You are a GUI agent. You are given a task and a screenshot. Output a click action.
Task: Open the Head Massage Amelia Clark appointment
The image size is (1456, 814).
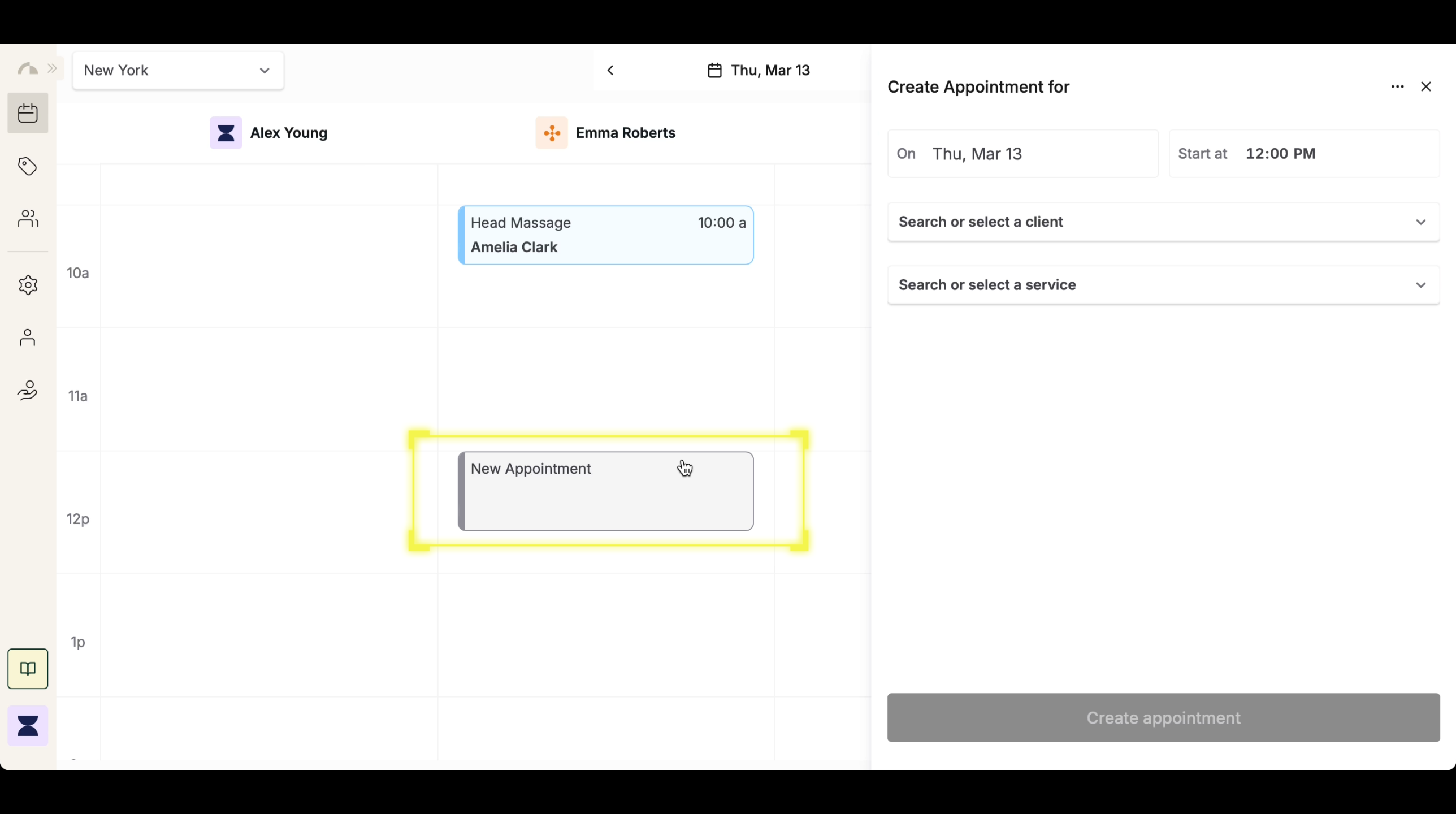pyautogui.click(x=605, y=235)
